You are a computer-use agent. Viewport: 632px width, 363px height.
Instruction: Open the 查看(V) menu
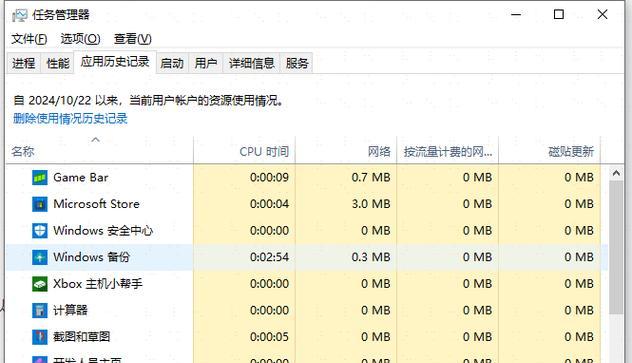pyautogui.click(x=133, y=39)
